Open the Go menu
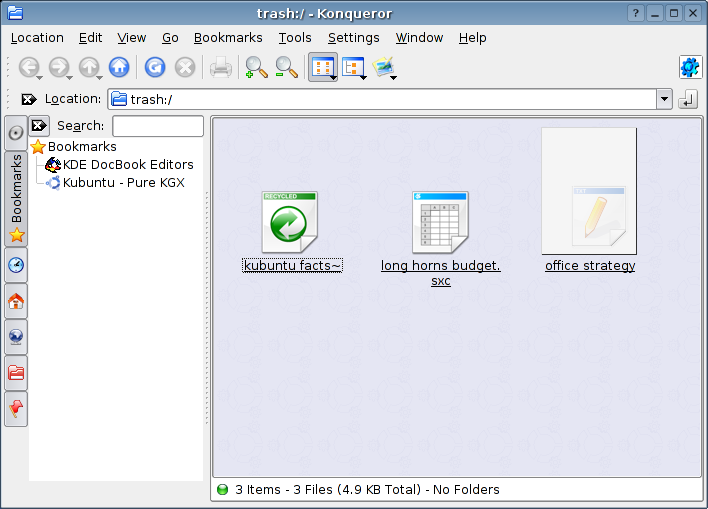The image size is (708, 509). tap(170, 38)
